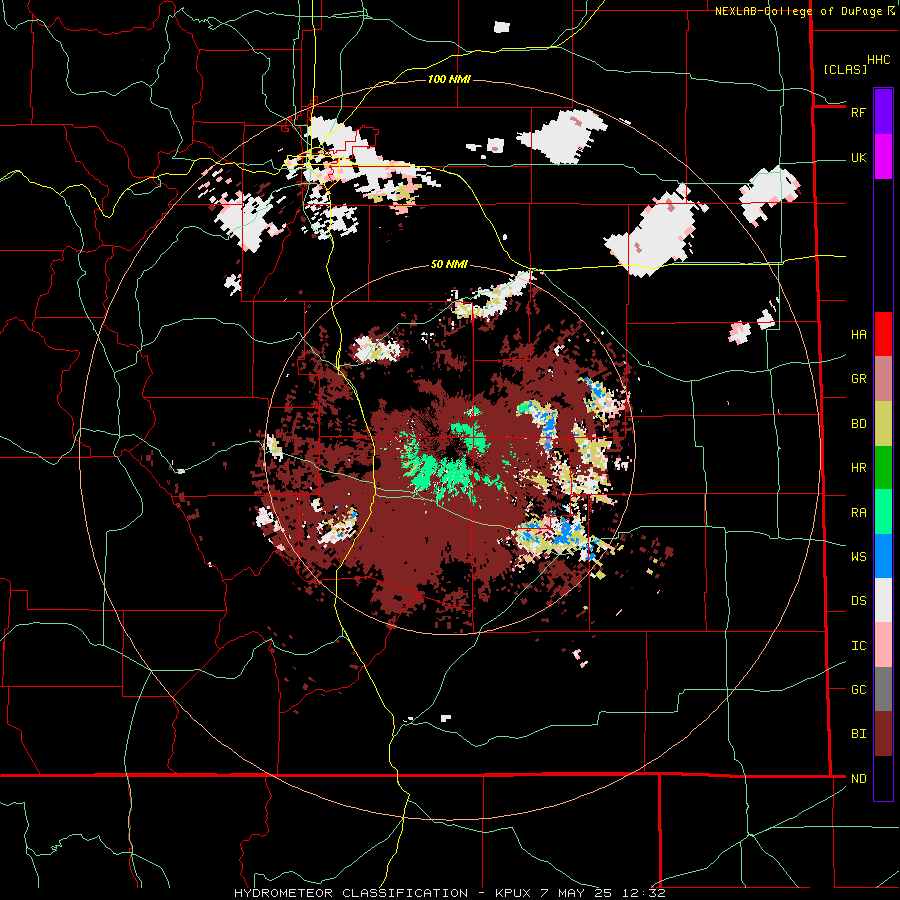Click the HA legend label
900x900 pixels.
(858, 335)
